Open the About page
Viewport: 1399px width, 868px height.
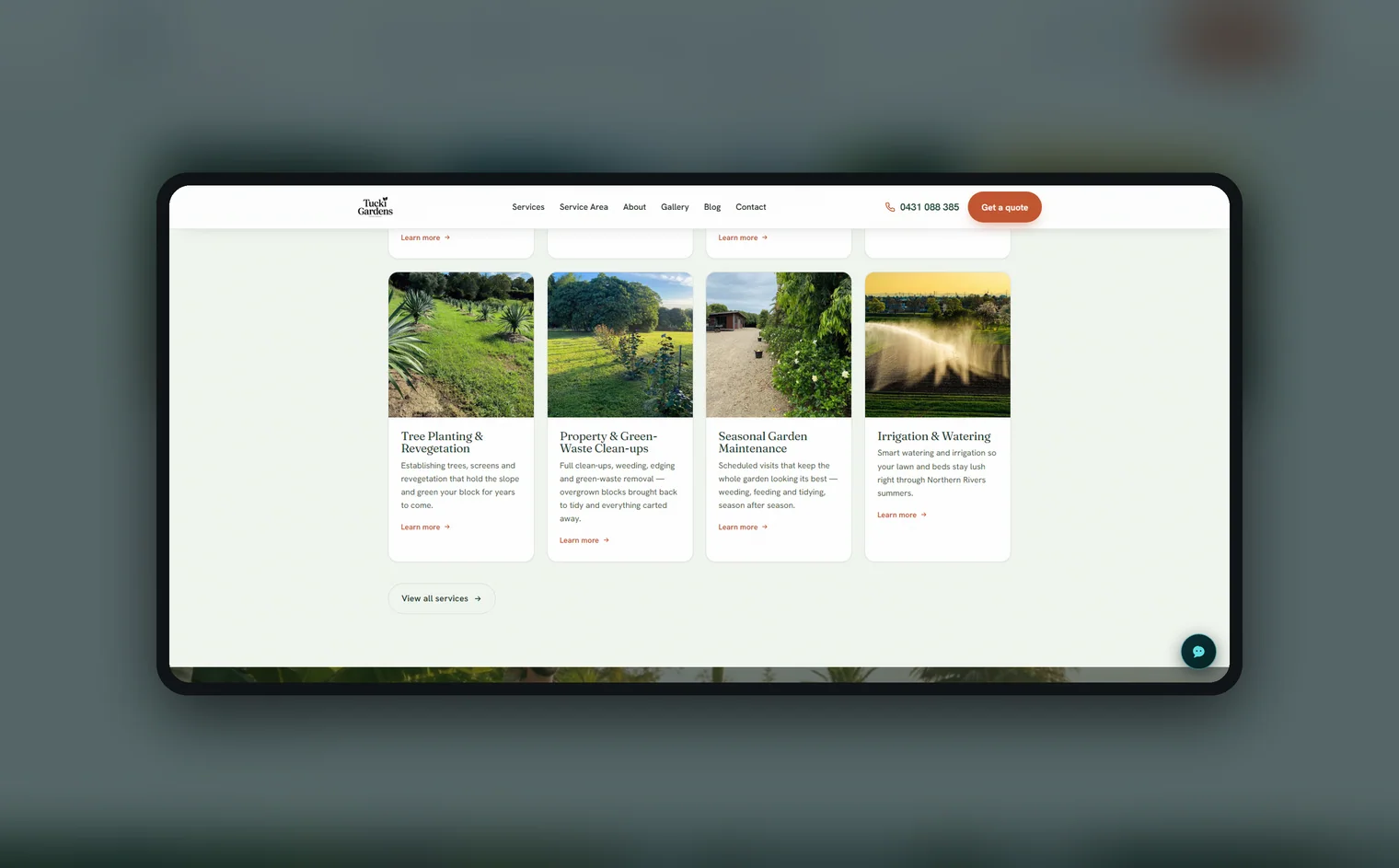coord(634,207)
